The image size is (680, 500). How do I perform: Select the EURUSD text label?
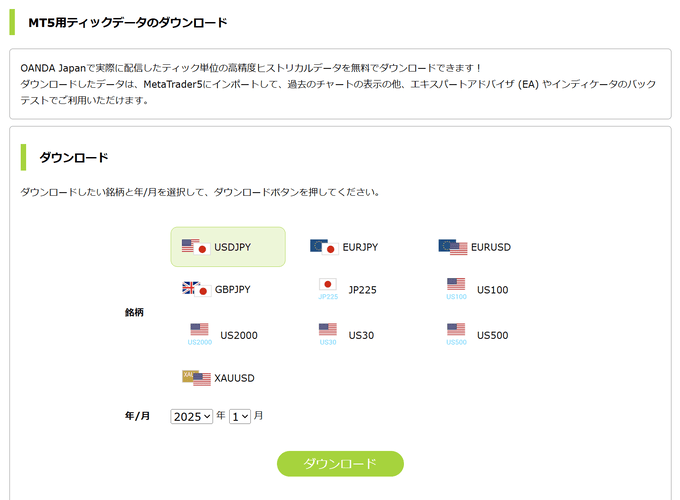(x=490, y=247)
